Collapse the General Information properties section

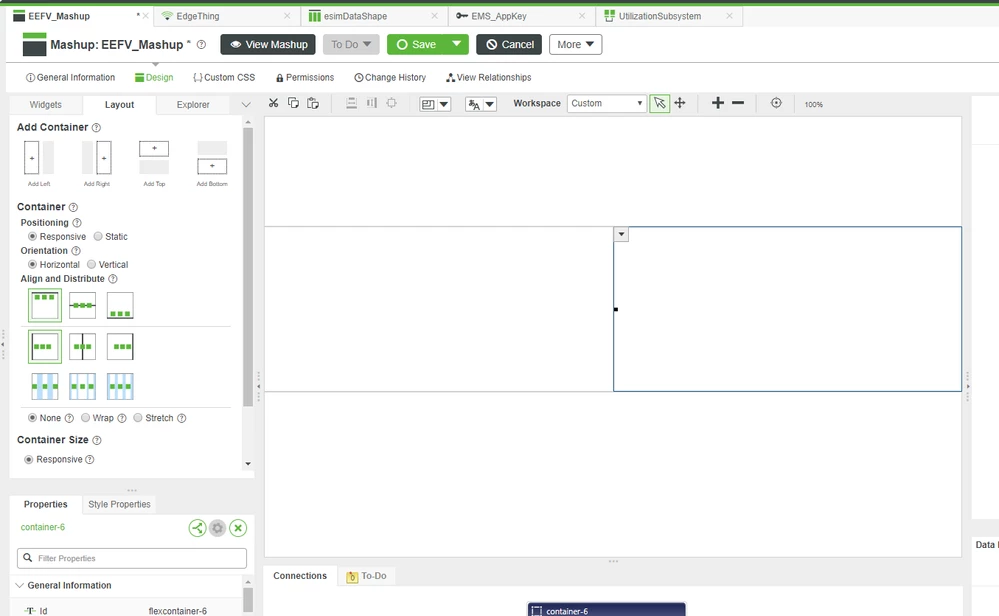[x=20, y=585]
